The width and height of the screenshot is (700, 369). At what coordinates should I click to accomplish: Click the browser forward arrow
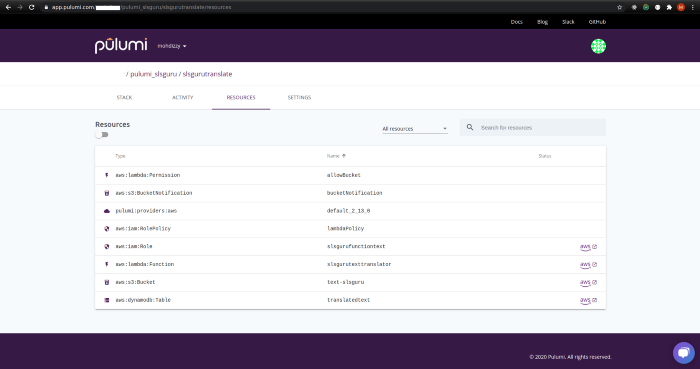pos(20,7)
